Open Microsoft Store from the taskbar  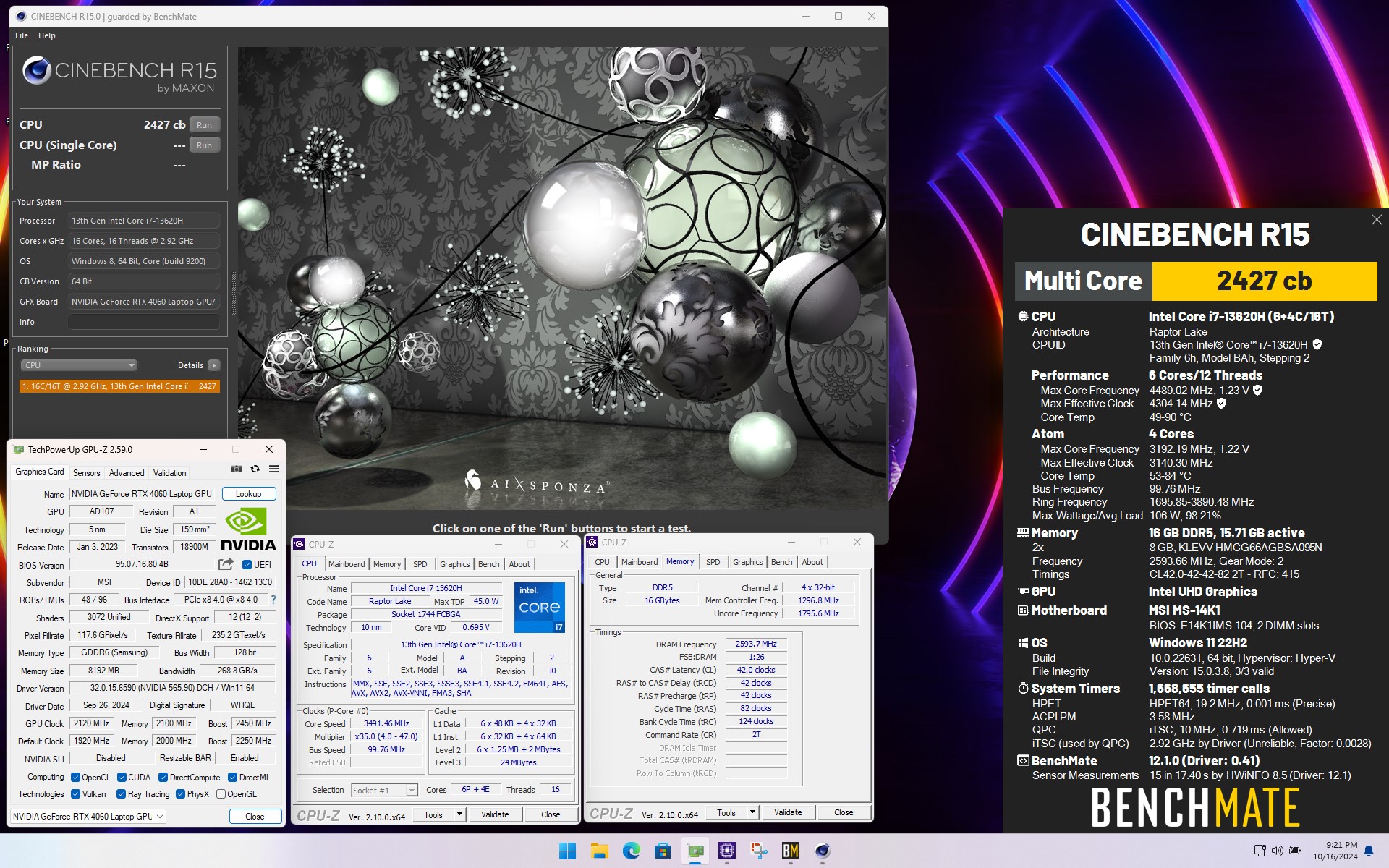[x=663, y=851]
